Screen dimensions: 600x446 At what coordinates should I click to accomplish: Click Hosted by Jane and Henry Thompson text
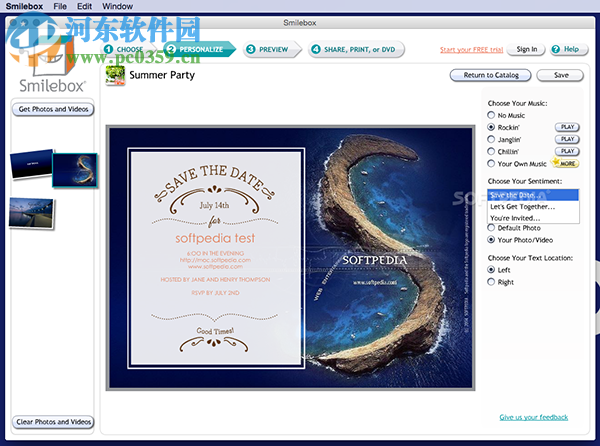[x=215, y=280]
